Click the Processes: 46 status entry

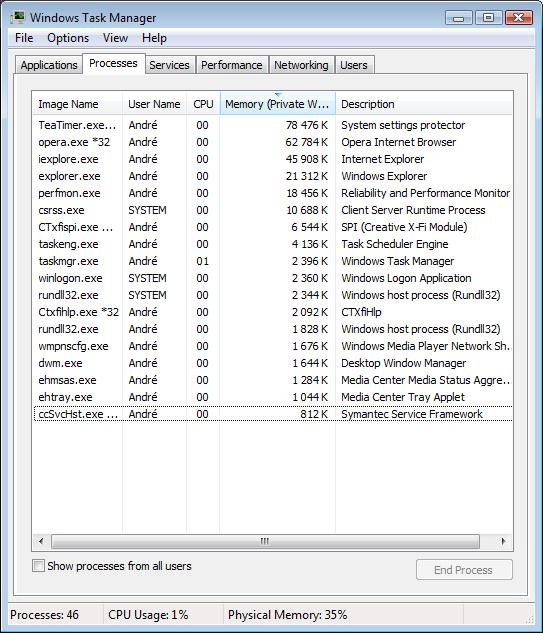click(x=44, y=615)
